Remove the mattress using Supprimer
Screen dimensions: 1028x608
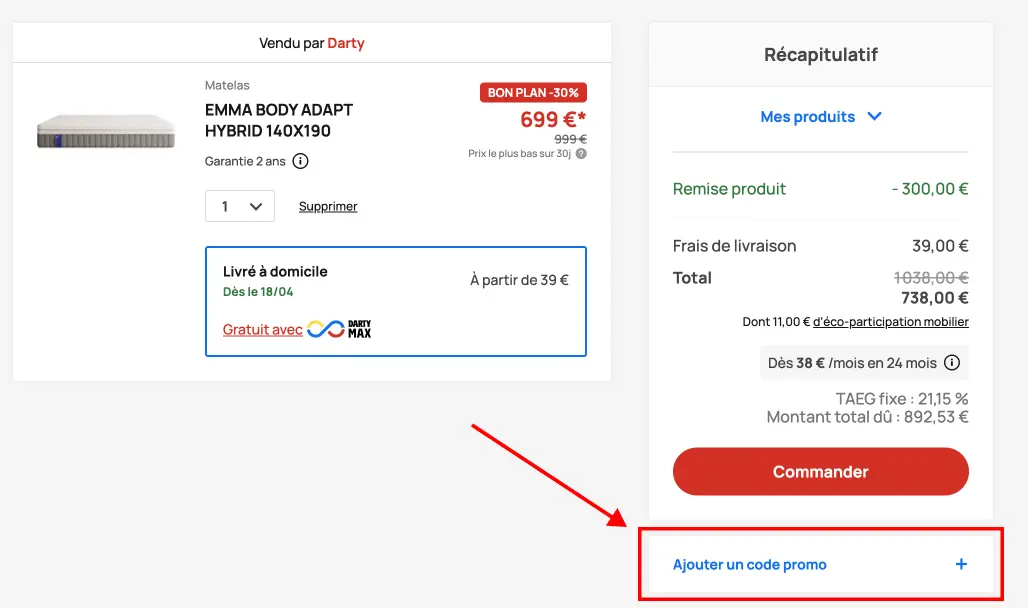click(327, 206)
